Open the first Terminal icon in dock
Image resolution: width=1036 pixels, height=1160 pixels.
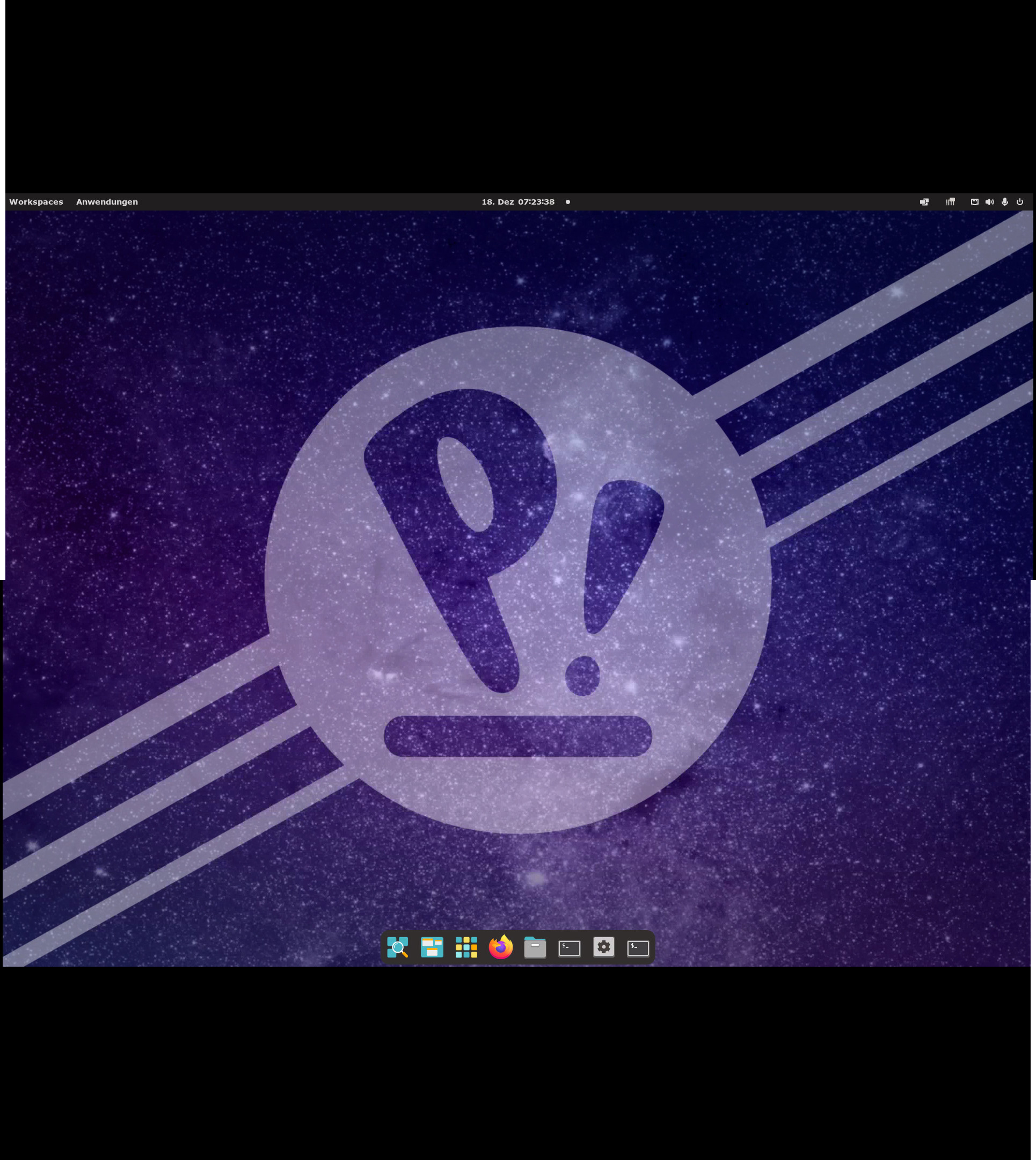pyautogui.click(x=569, y=947)
